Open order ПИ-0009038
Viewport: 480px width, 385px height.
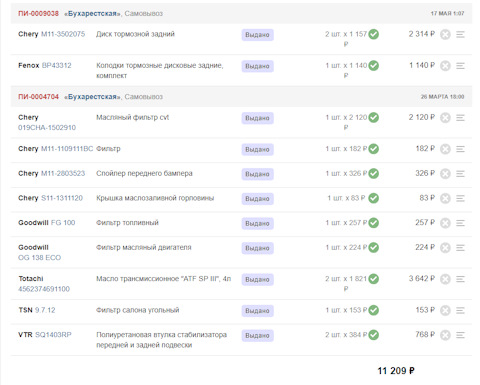[38, 13]
